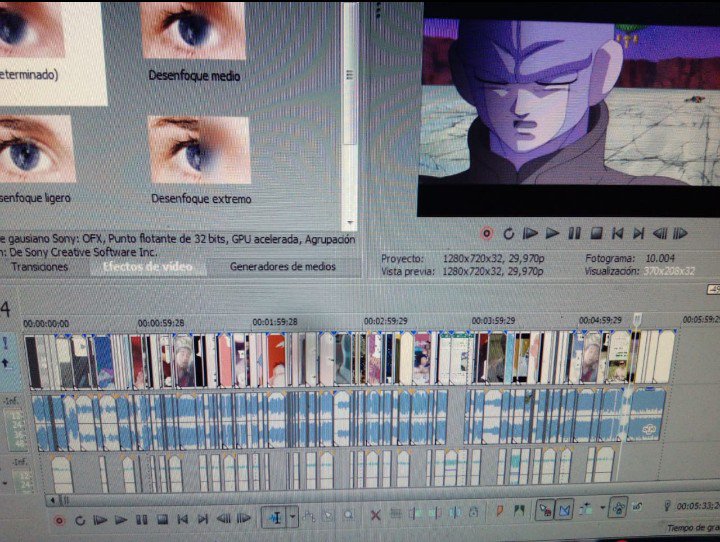Select the Desenfoque ligero preset thumbnail
Viewport: 720px width, 542px height.
36,149
